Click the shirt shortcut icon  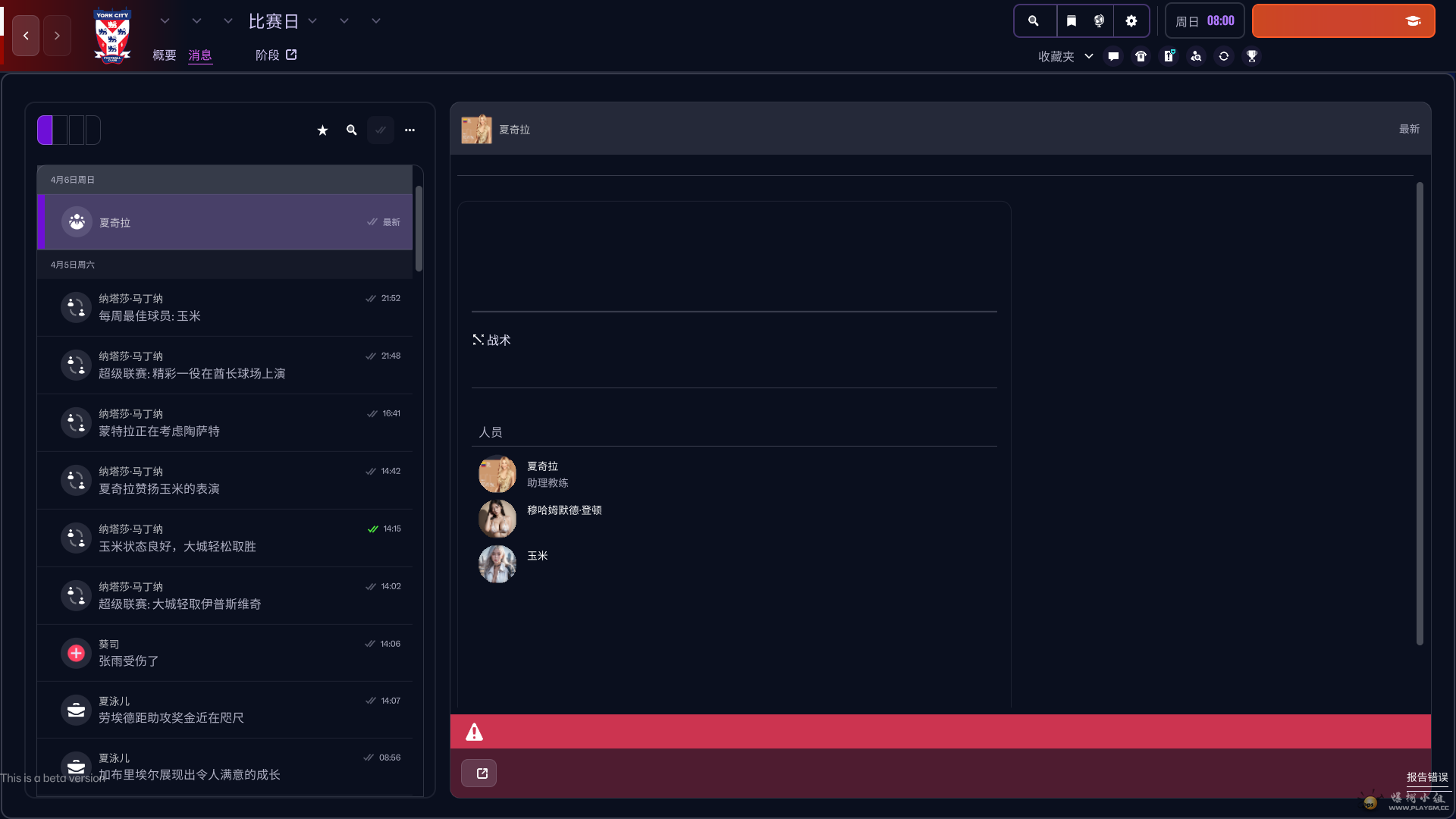click(x=1141, y=56)
